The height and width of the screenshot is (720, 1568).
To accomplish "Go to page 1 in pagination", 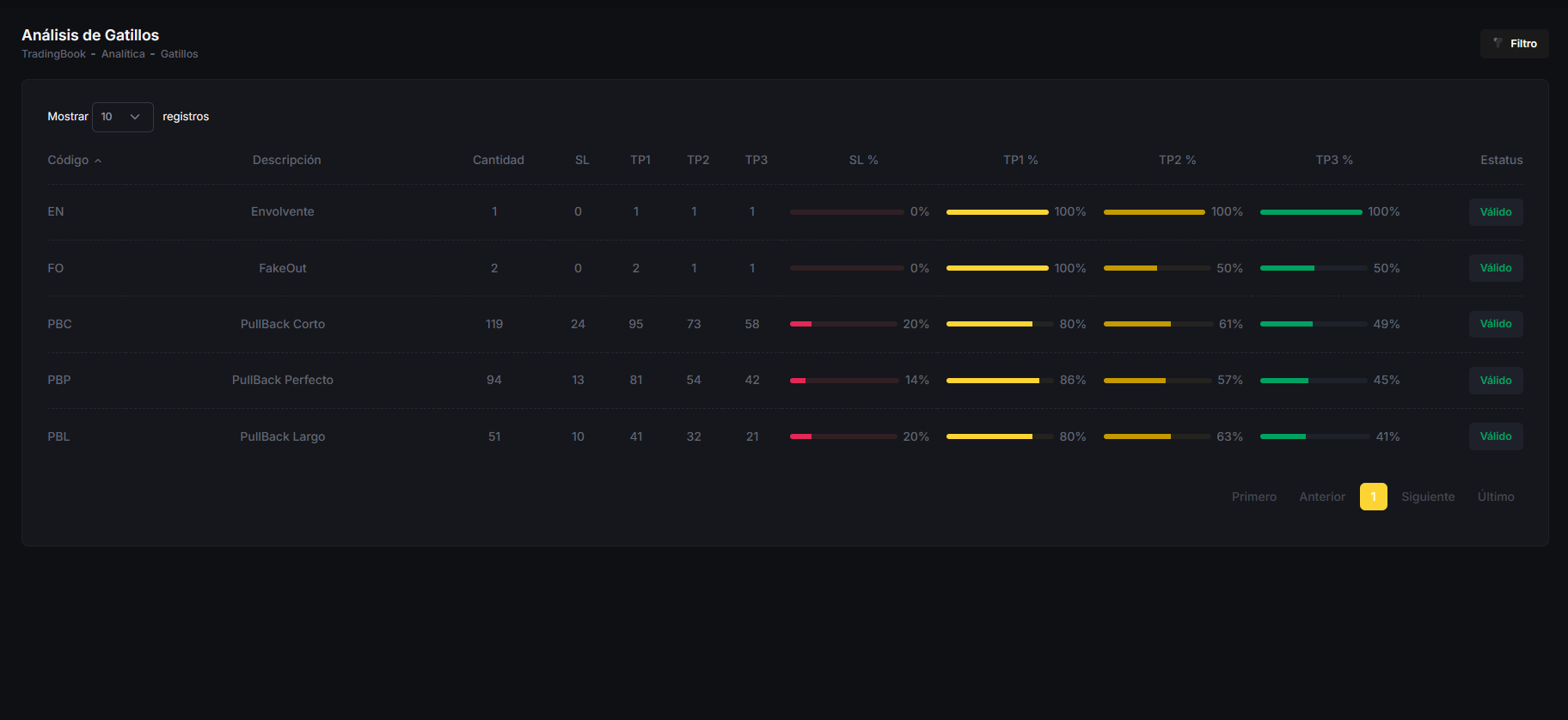I will (1373, 497).
